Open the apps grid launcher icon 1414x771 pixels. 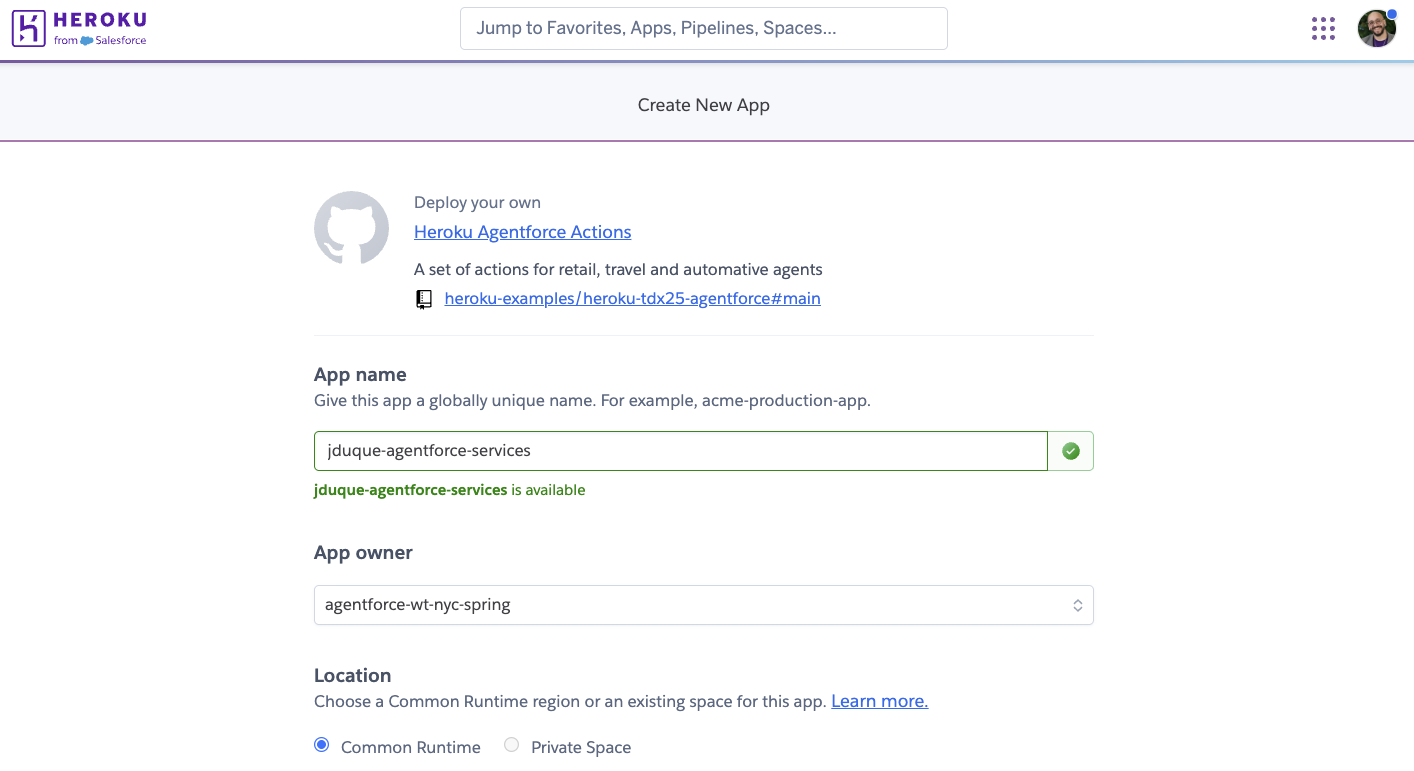click(1323, 29)
